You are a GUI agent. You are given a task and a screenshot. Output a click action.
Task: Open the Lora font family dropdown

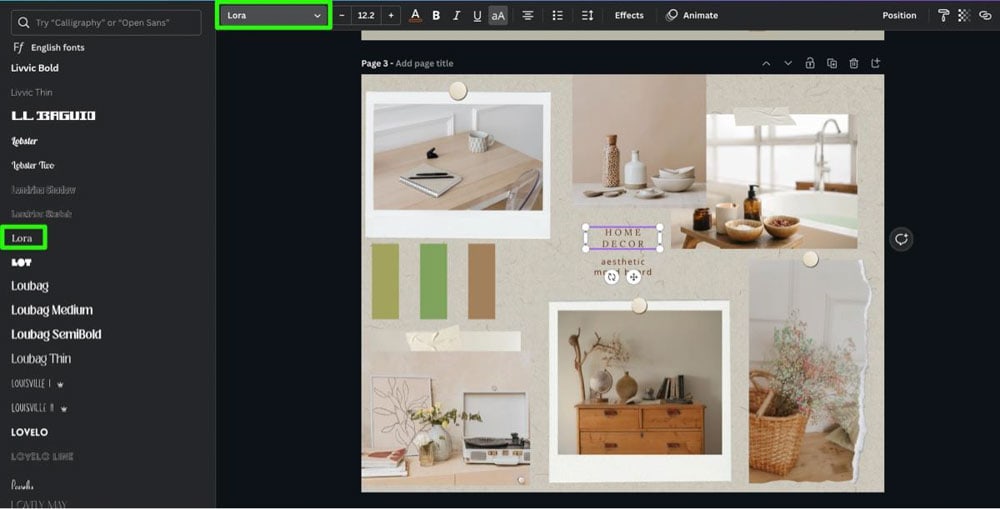pos(273,15)
